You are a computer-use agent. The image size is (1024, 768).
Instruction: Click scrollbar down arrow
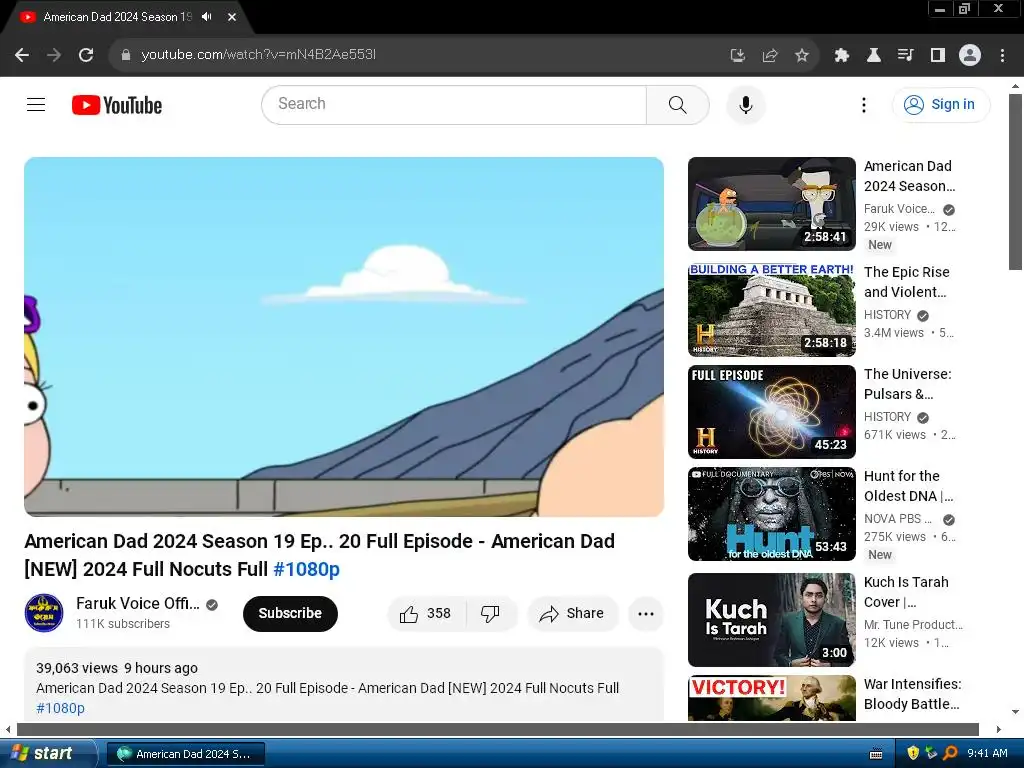pos(1015,712)
